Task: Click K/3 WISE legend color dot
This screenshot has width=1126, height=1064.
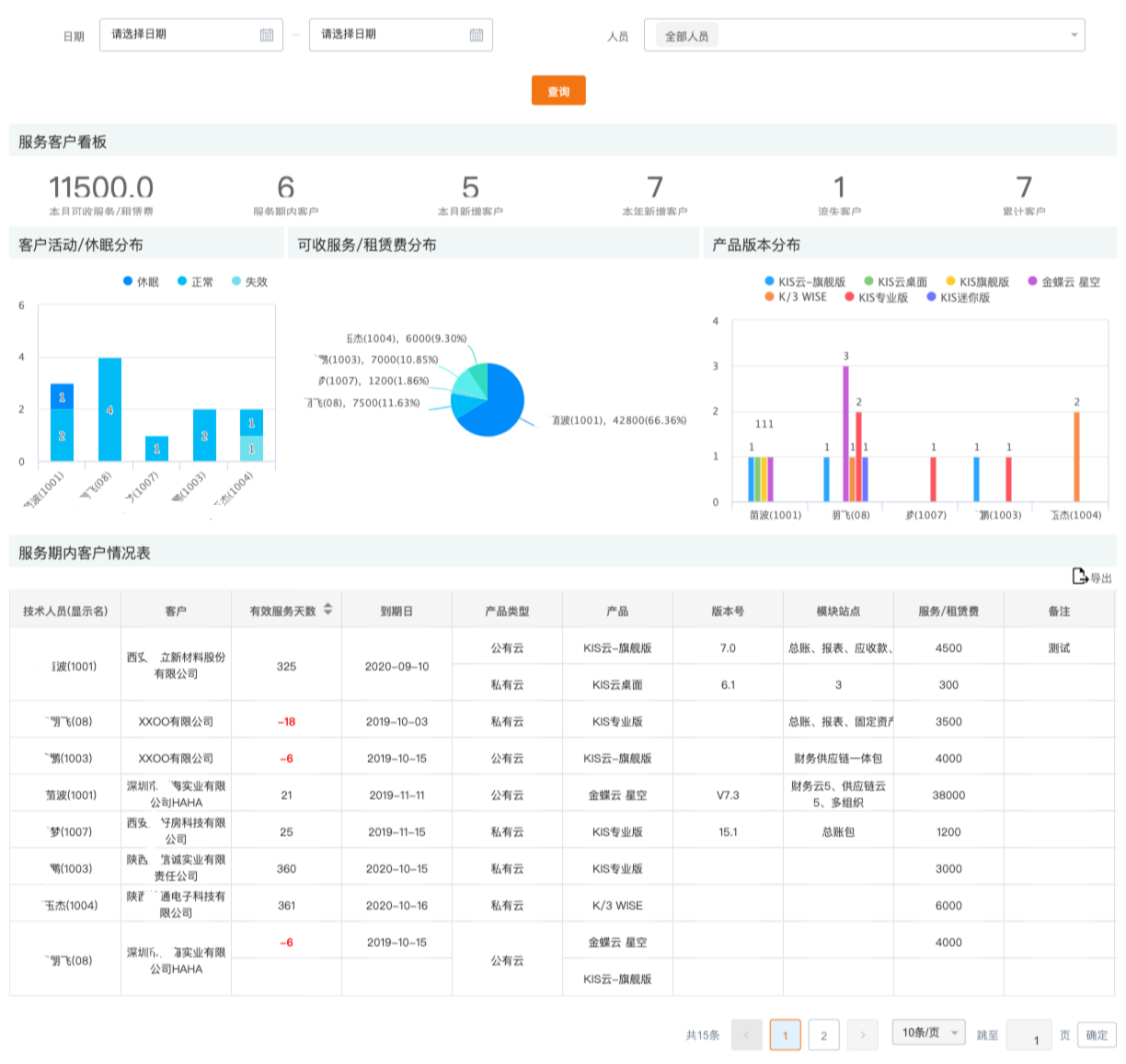Action: coord(769,297)
